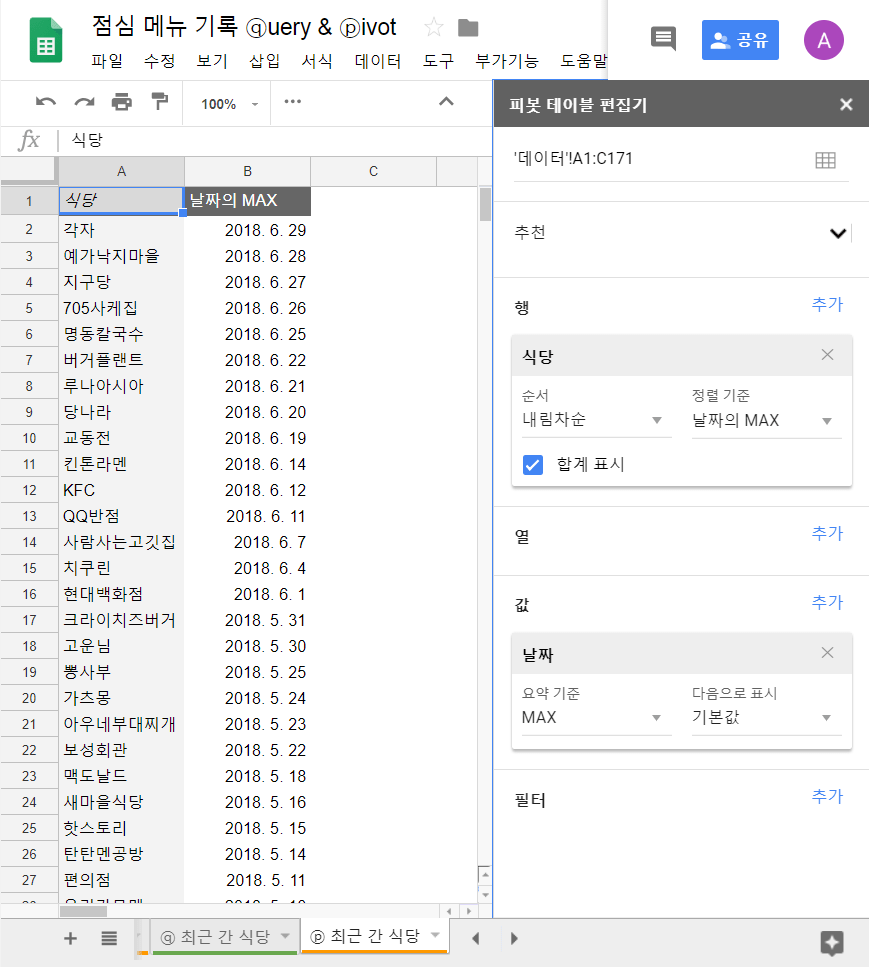Add a new sheet with the plus icon

[x=69, y=938]
